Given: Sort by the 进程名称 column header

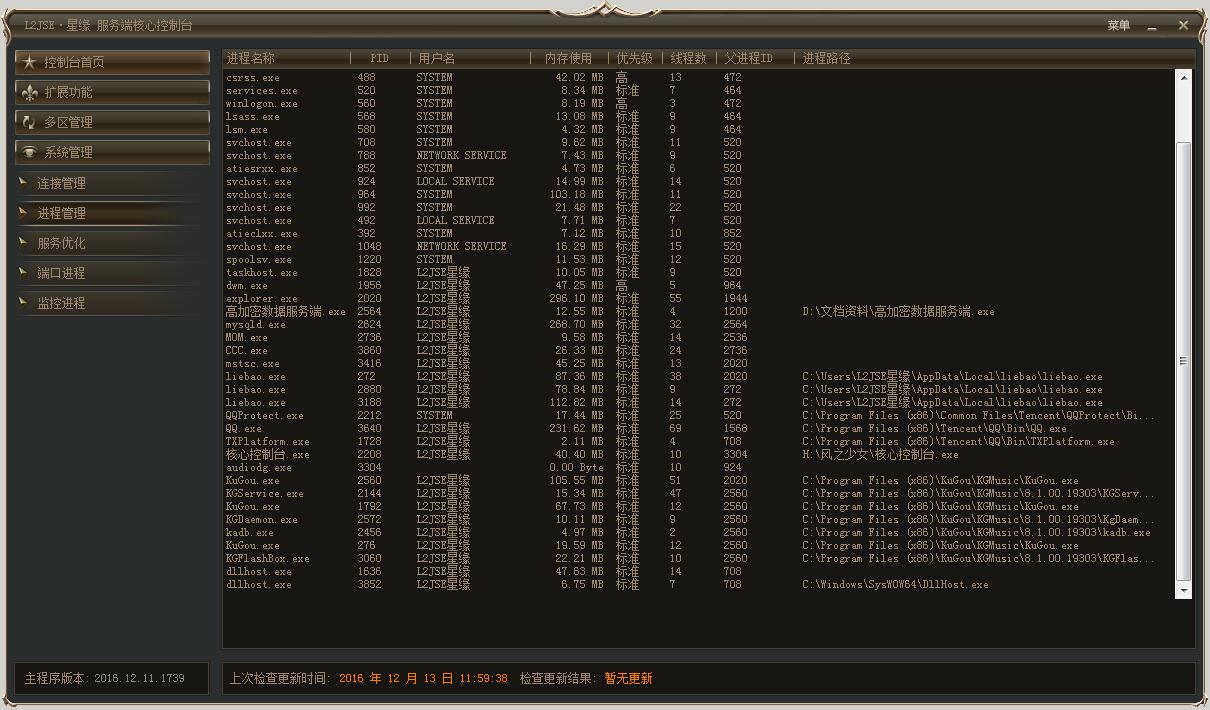Looking at the screenshot, I should tap(287, 59).
